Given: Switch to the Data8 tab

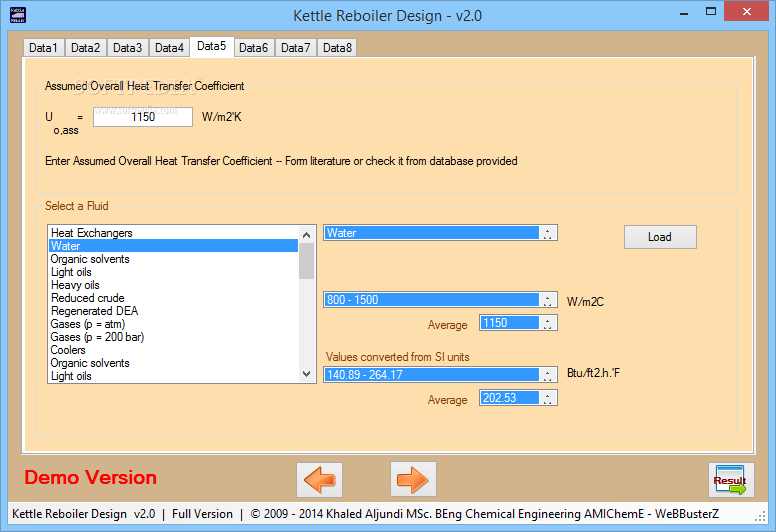Looking at the screenshot, I should 338,48.
